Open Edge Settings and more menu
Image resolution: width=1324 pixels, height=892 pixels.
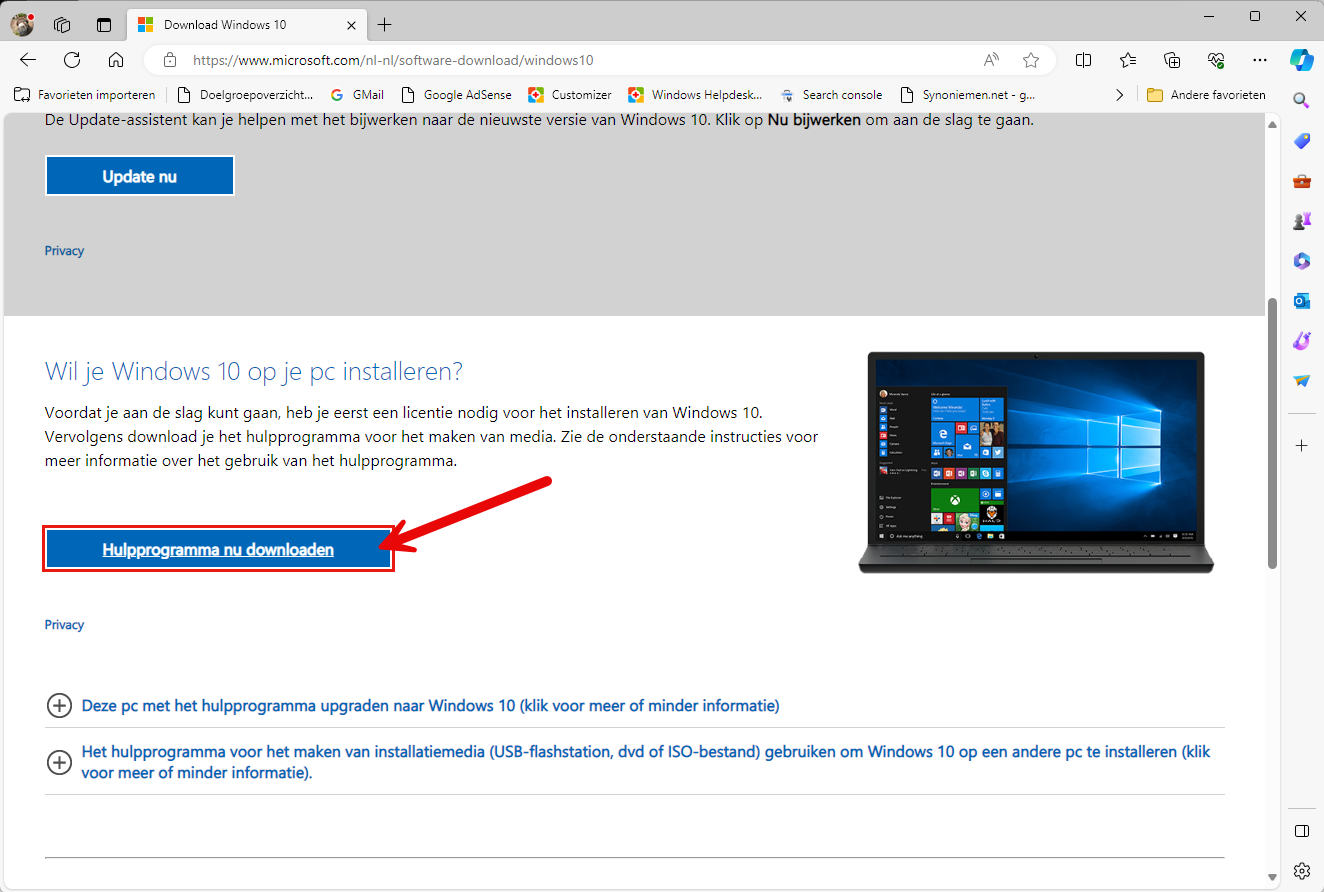(1260, 60)
